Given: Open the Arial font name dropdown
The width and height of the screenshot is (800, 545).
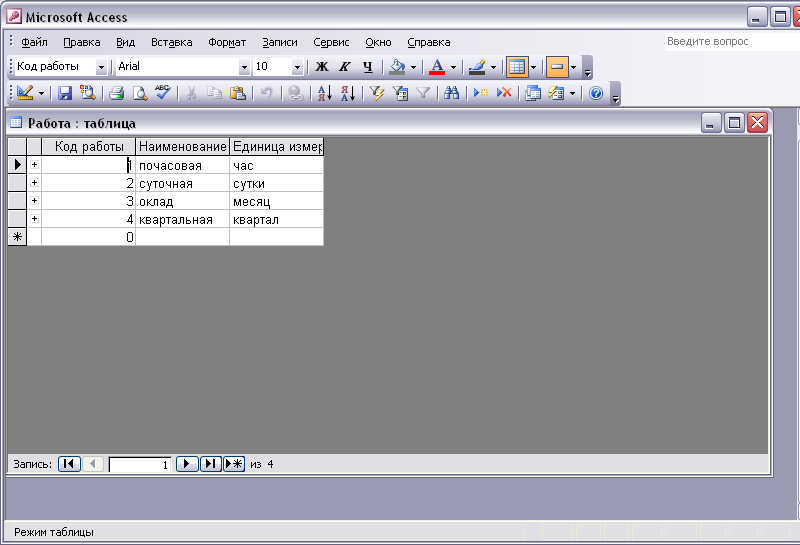Looking at the screenshot, I should coord(244,67).
